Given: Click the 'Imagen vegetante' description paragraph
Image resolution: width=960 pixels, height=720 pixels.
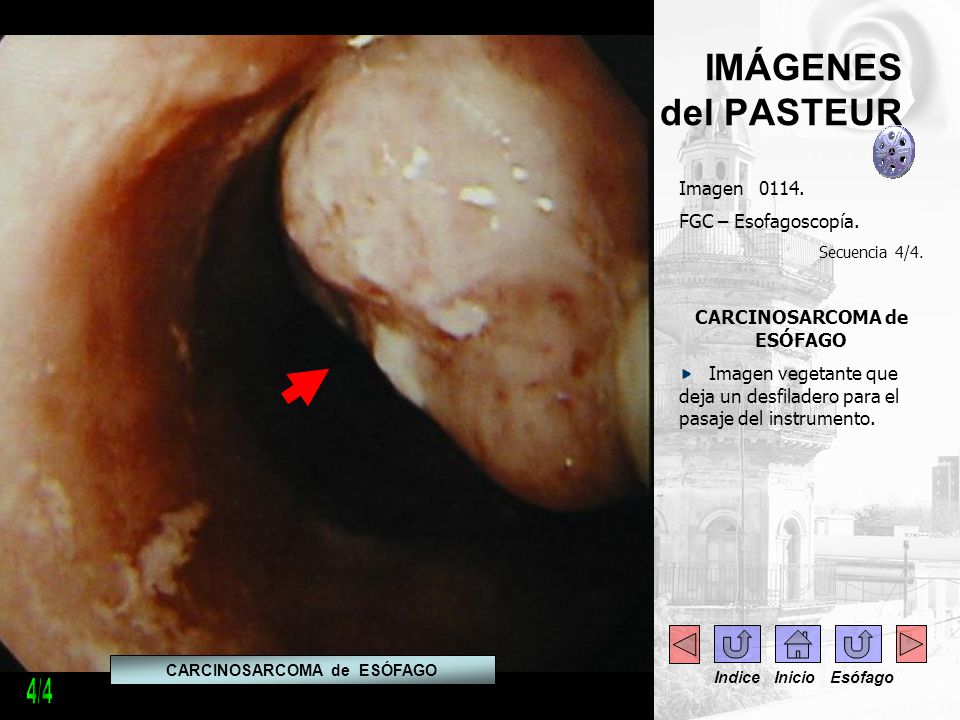Looking at the screenshot, I should tap(789, 396).
